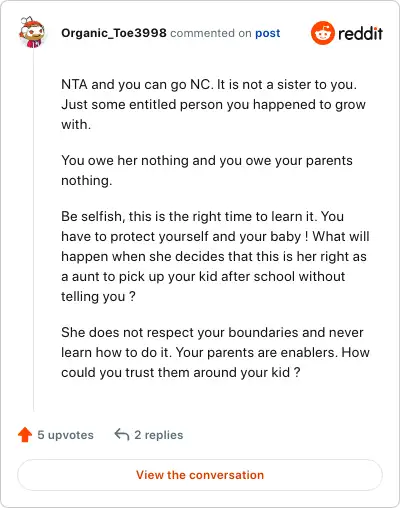
Task: Follow the blue 'post' link
Action: click(x=268, y=33)
